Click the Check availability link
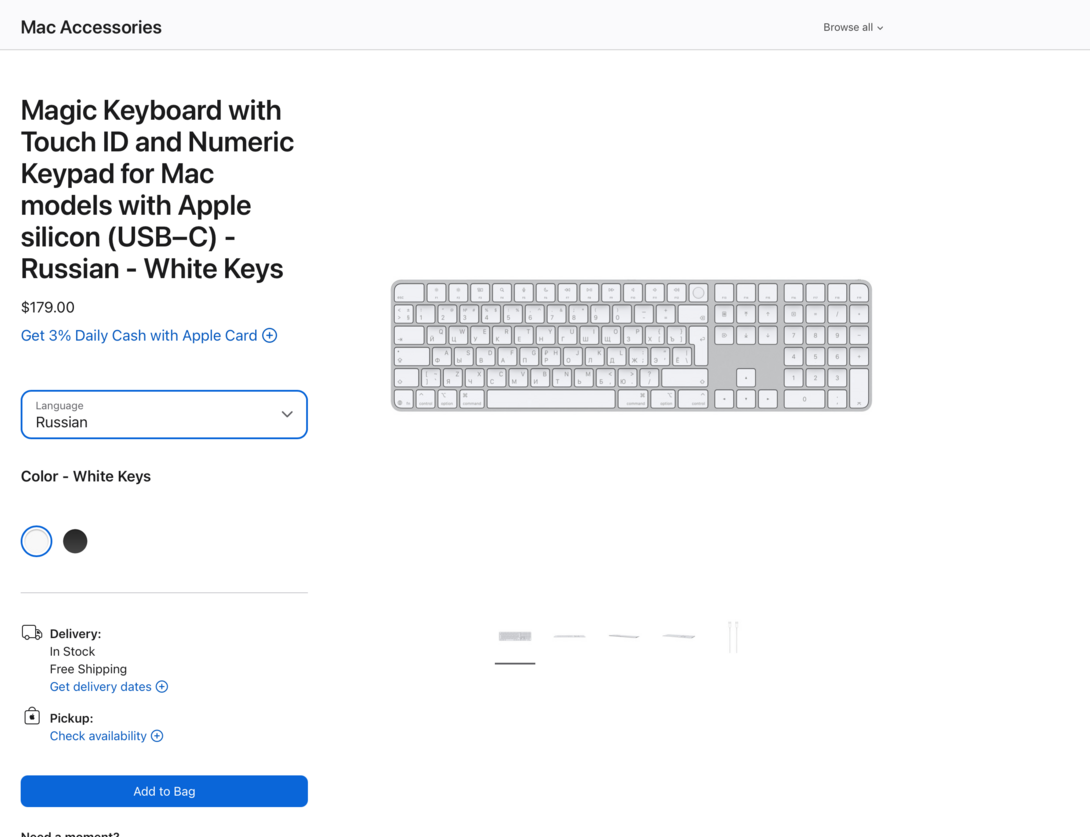1090x837 pixels. click(x=98, y=736)
